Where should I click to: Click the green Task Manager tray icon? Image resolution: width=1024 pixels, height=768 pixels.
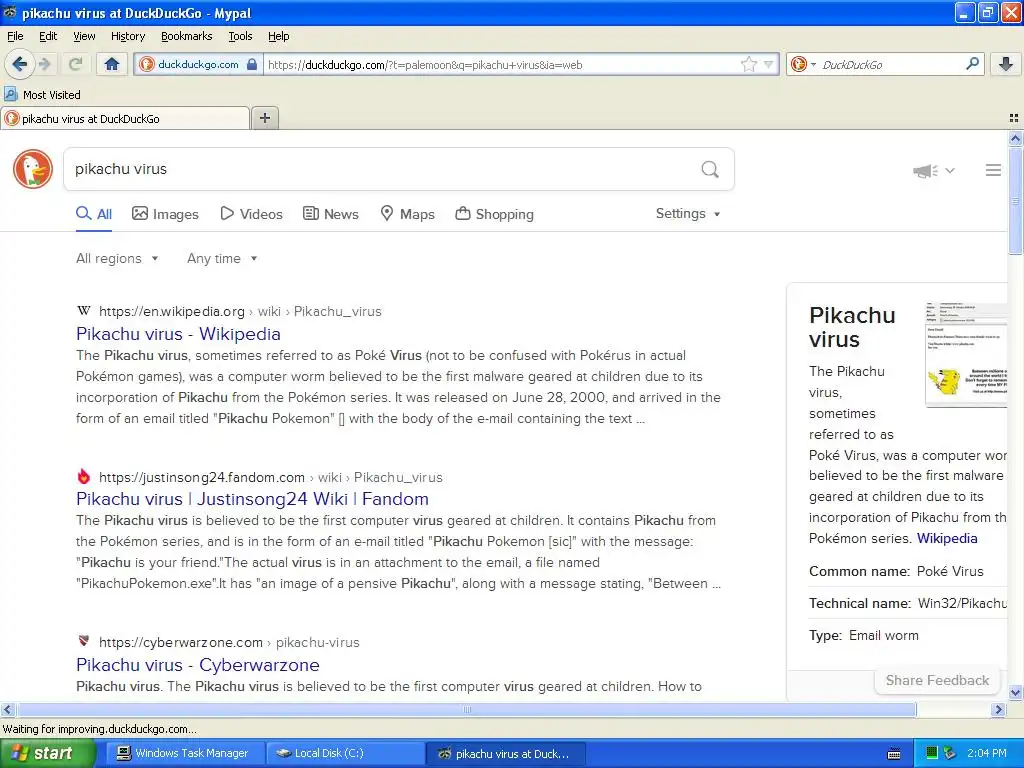point(932,753)
